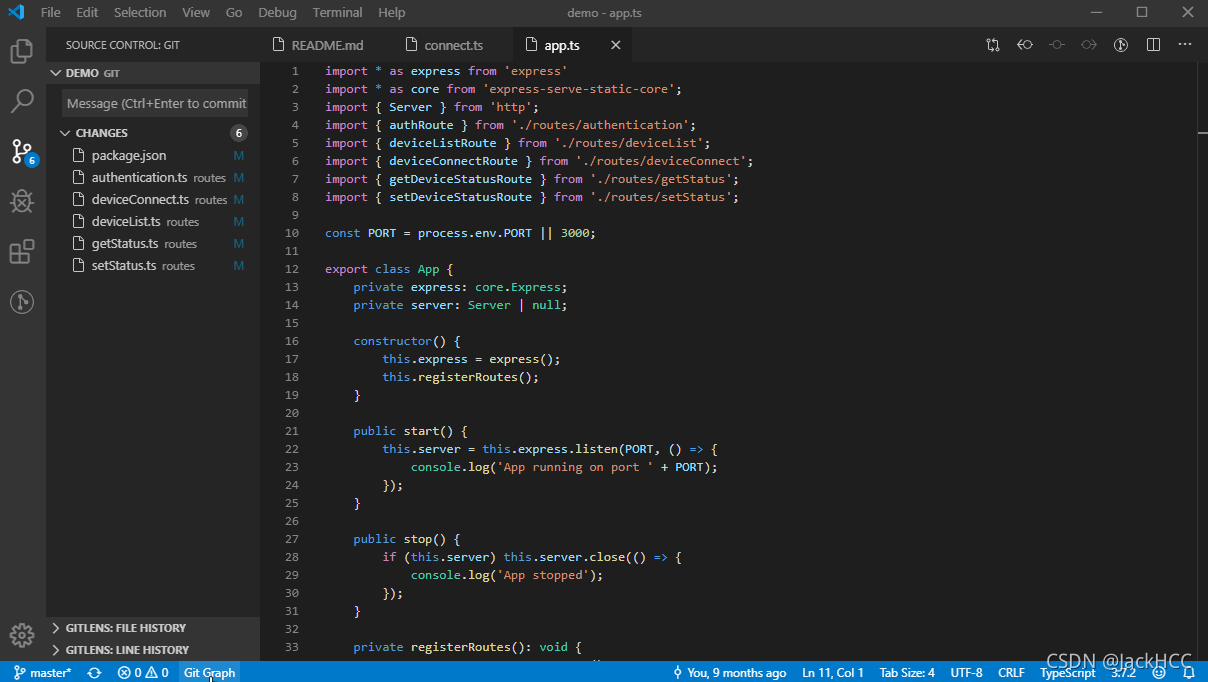1208x682 pixels.
Task: Expand GITLENS: LINE HISTORY panel
Action: pos(153,650)
